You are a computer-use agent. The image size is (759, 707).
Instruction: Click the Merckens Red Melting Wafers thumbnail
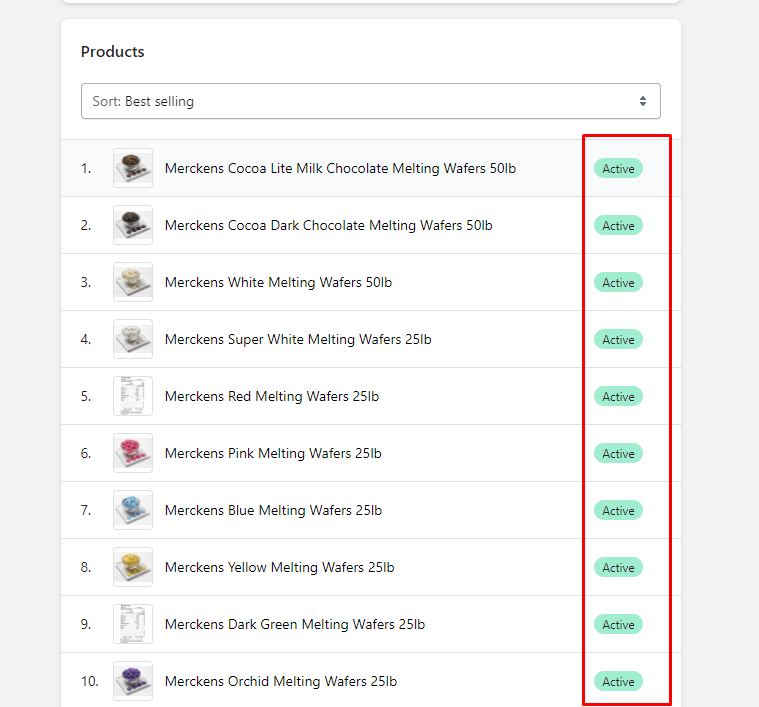(x=133, y=396)
